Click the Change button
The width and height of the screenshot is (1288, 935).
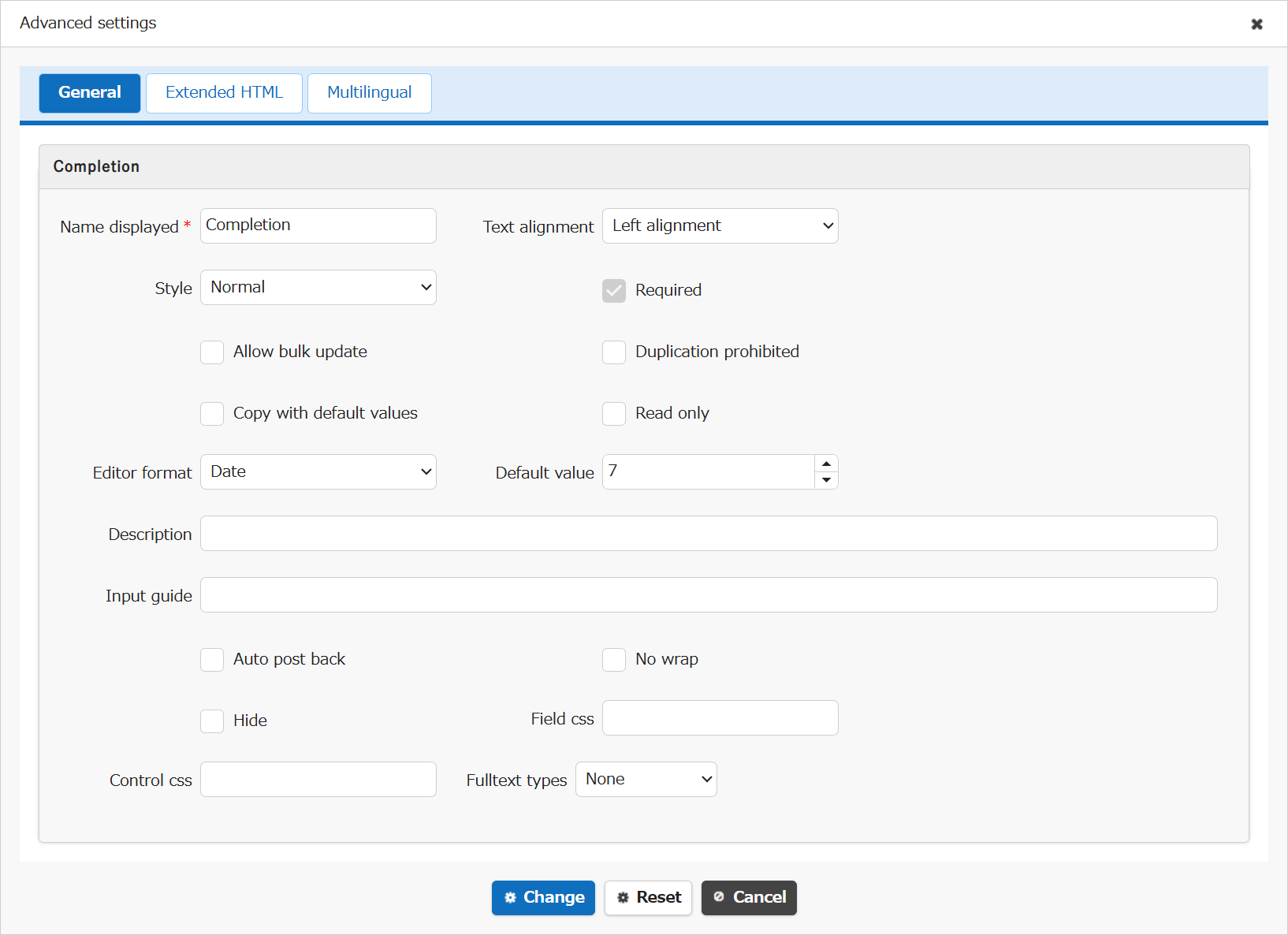pos(543,898)
